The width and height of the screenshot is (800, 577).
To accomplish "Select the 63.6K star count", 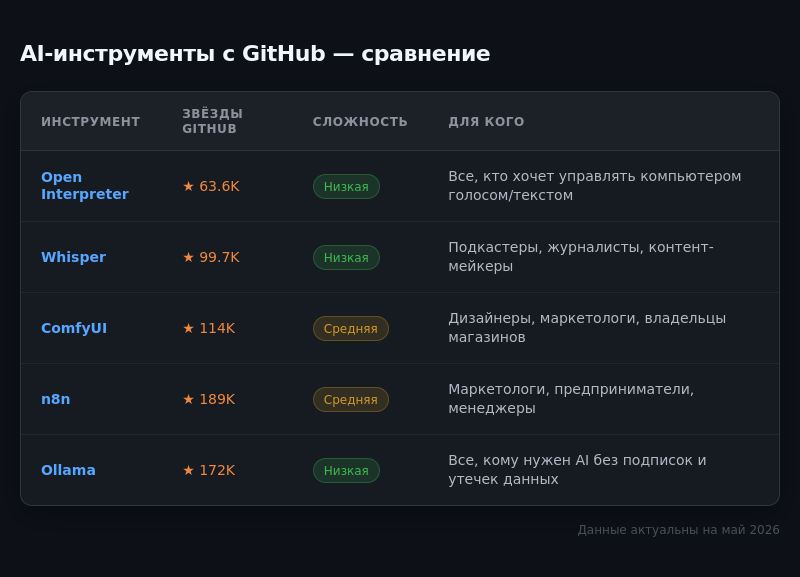I will tap(219, 186).
